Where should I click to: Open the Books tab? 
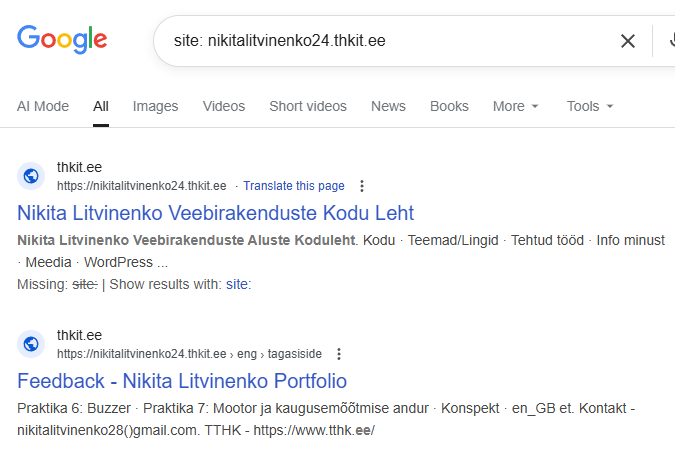pyautogui.click(x=449, y=106)
